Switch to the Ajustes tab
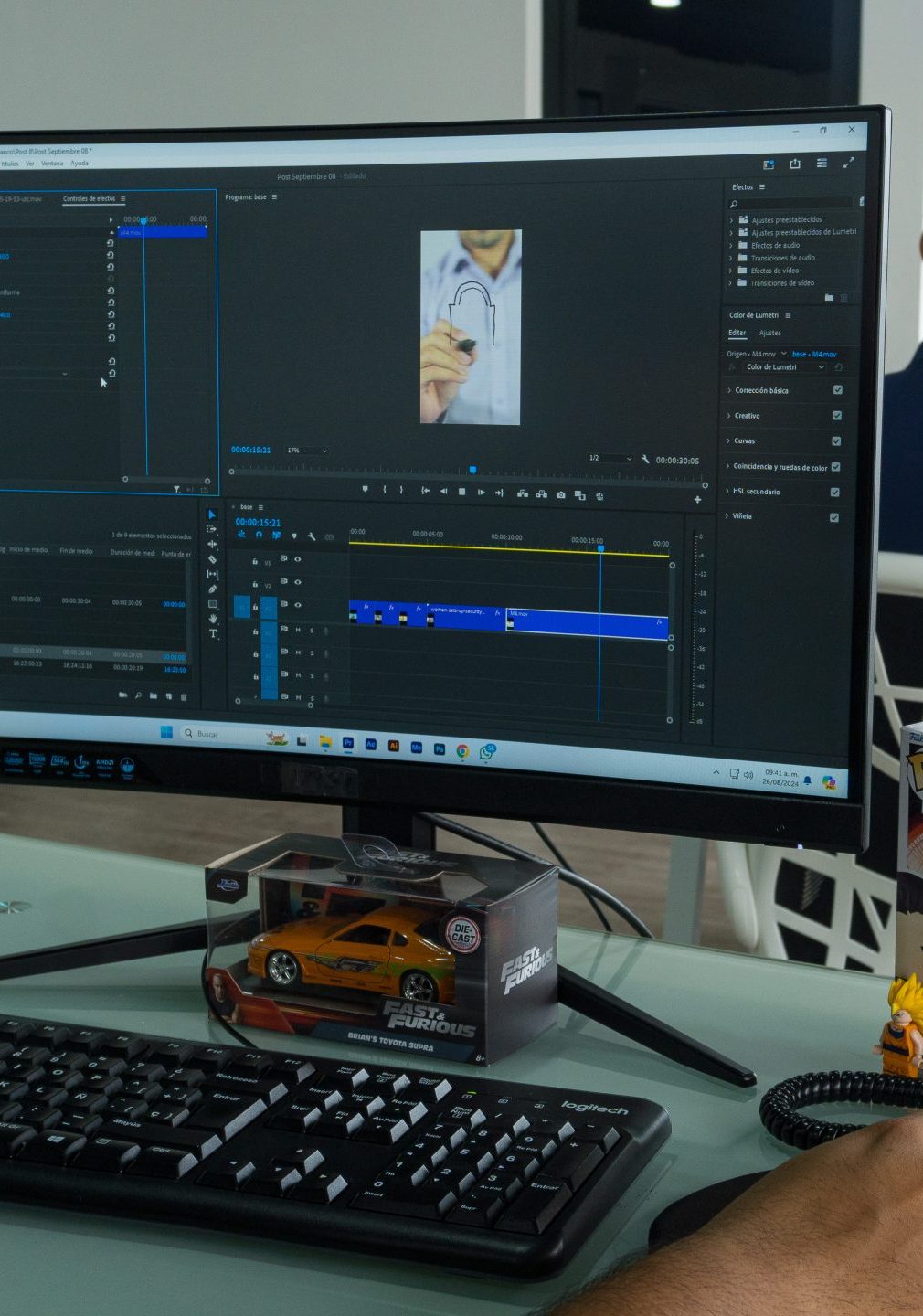This screenshot has width=923, height=1316. coord(769,333)
